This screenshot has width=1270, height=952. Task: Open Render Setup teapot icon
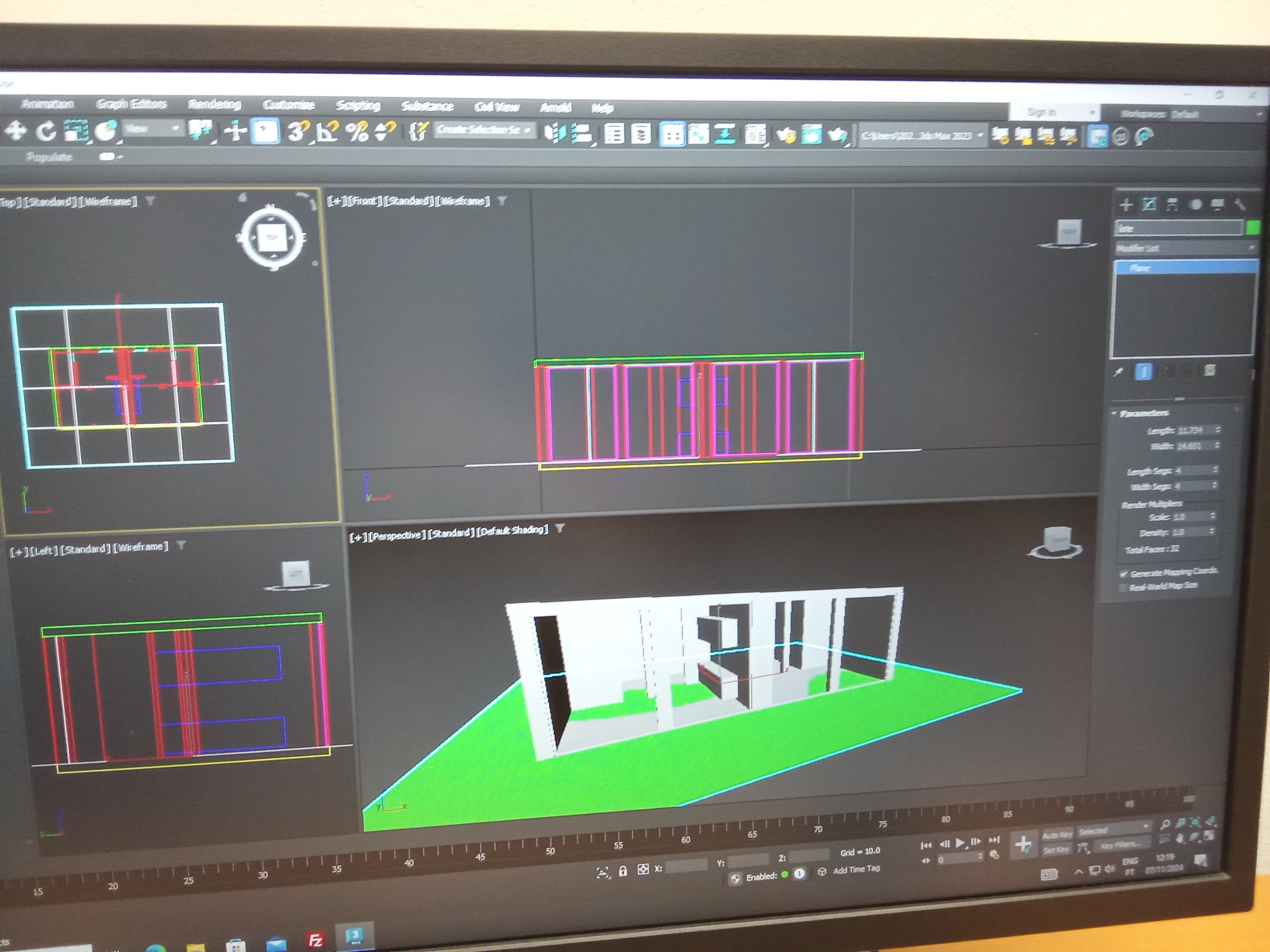pyautogui.click(x=786, y=135)
